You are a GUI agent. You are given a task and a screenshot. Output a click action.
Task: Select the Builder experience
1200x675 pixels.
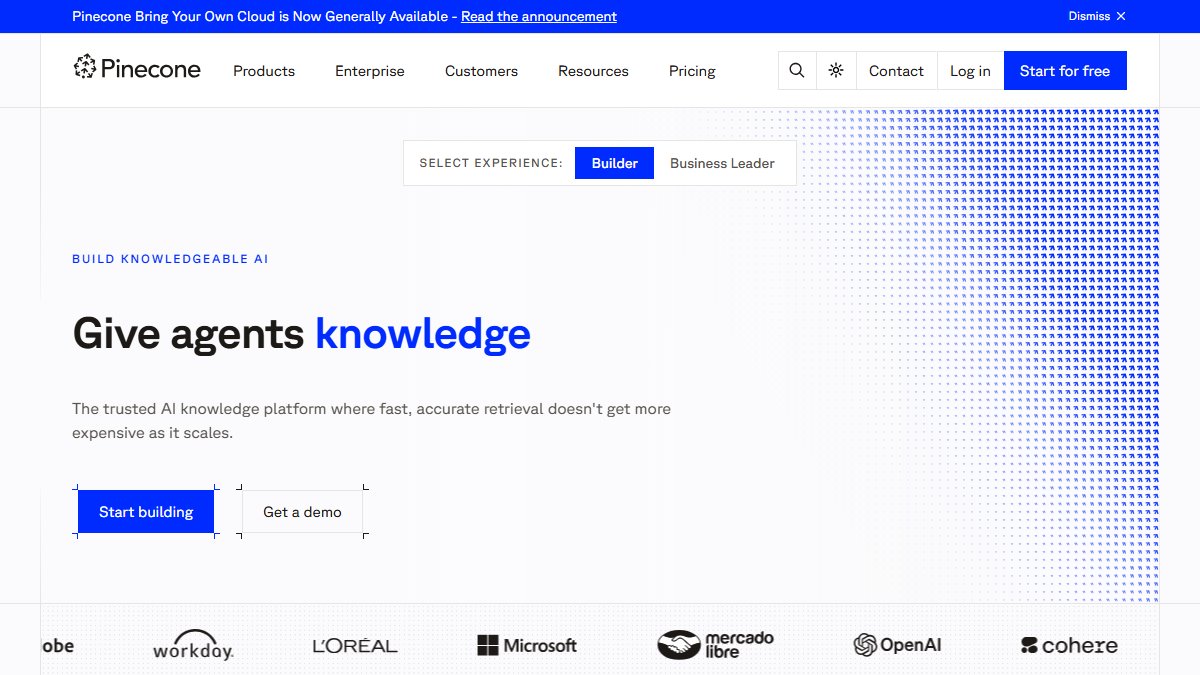click(614, 163)
